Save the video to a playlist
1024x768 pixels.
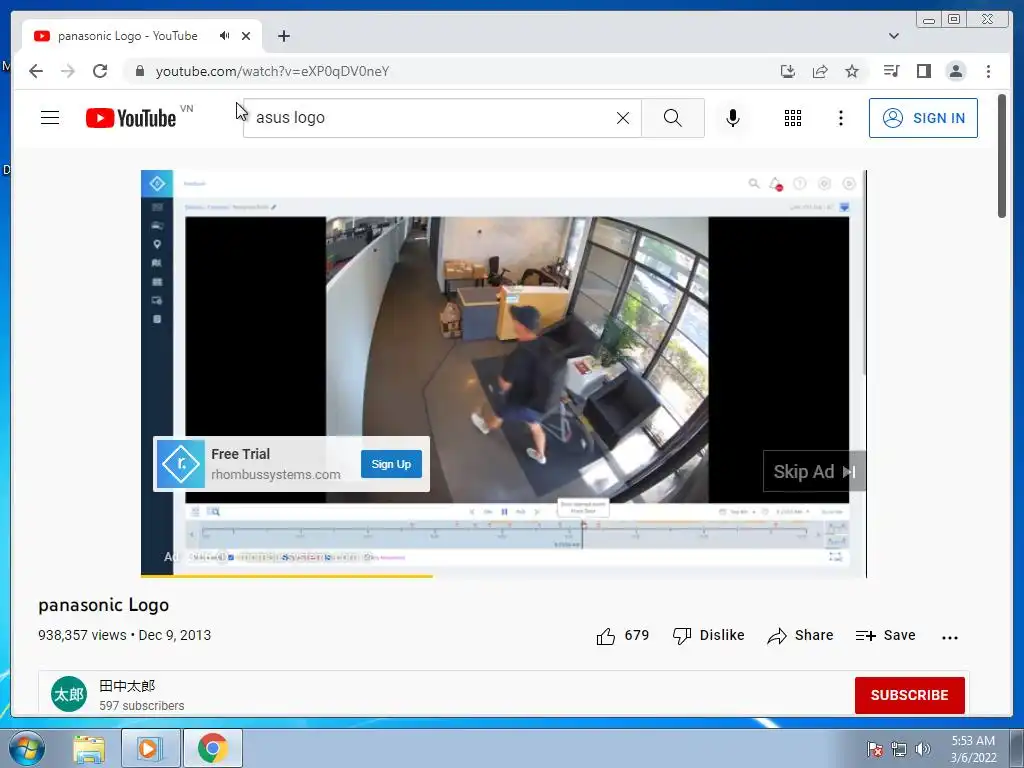tap(886, 635)
